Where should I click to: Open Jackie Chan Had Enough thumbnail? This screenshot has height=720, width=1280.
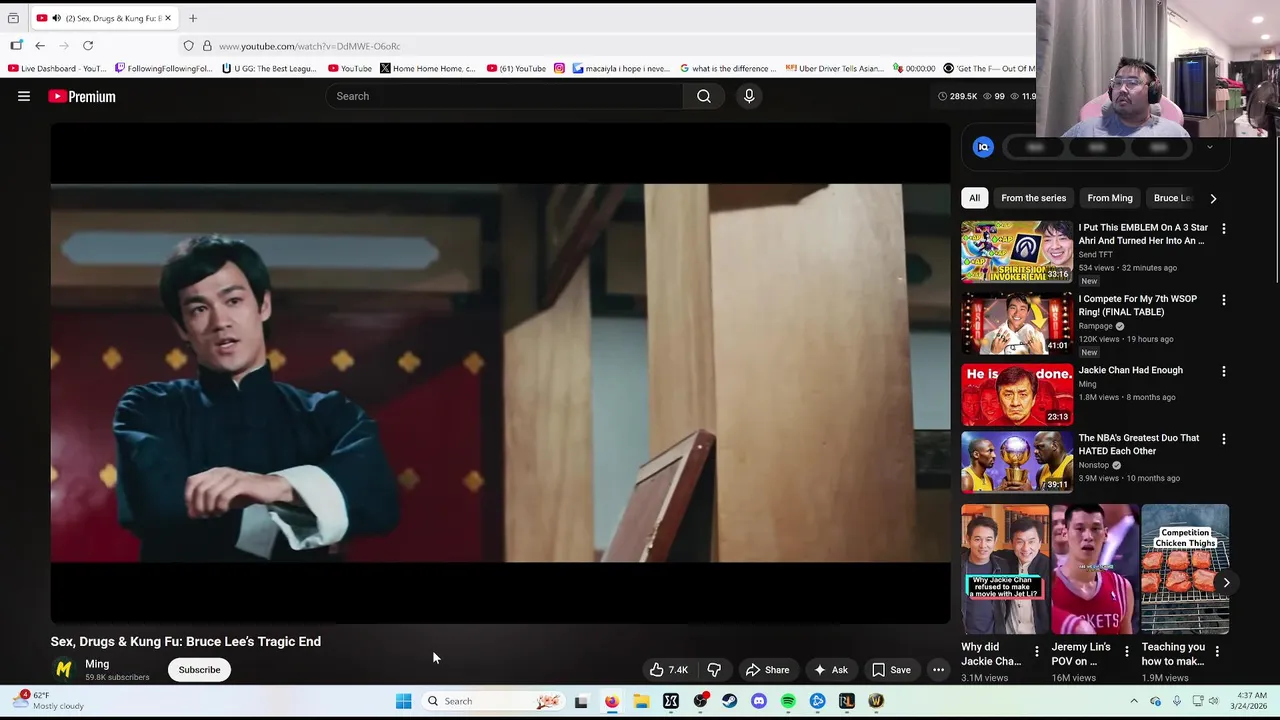coord(1017,395)
